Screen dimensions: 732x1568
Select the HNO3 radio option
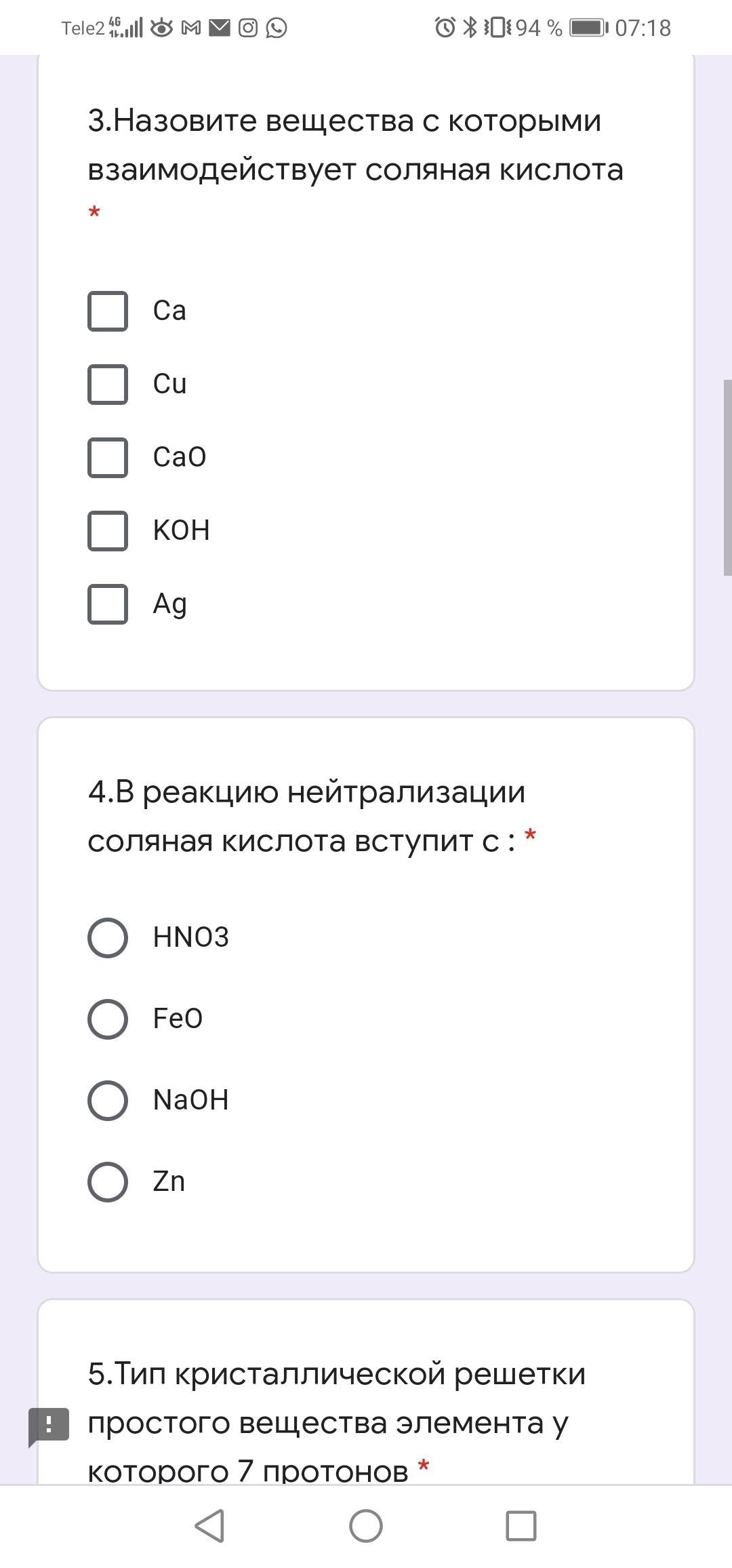(x=108, y=938)
